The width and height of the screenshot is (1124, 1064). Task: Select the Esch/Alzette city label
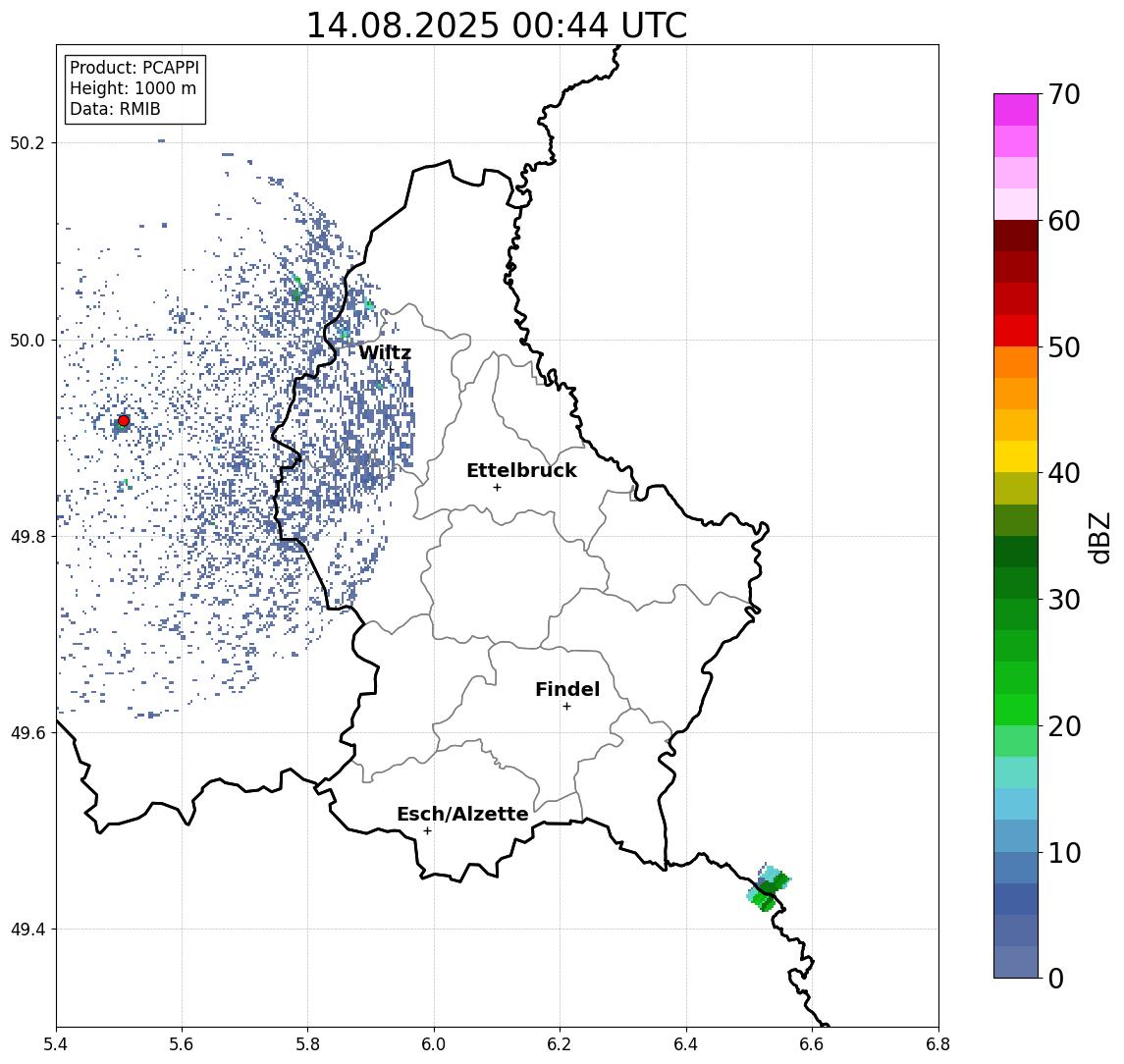point(462,814)
